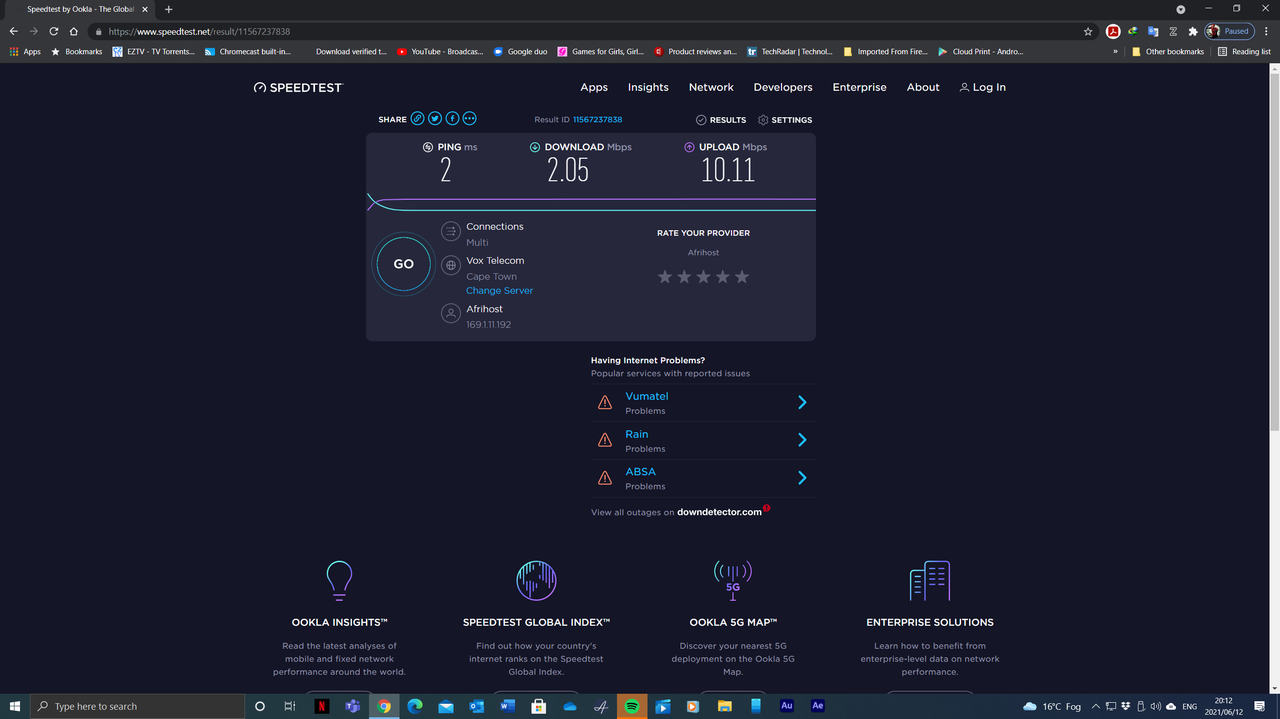
Task: Reload the page
Action: coord(54,31)
